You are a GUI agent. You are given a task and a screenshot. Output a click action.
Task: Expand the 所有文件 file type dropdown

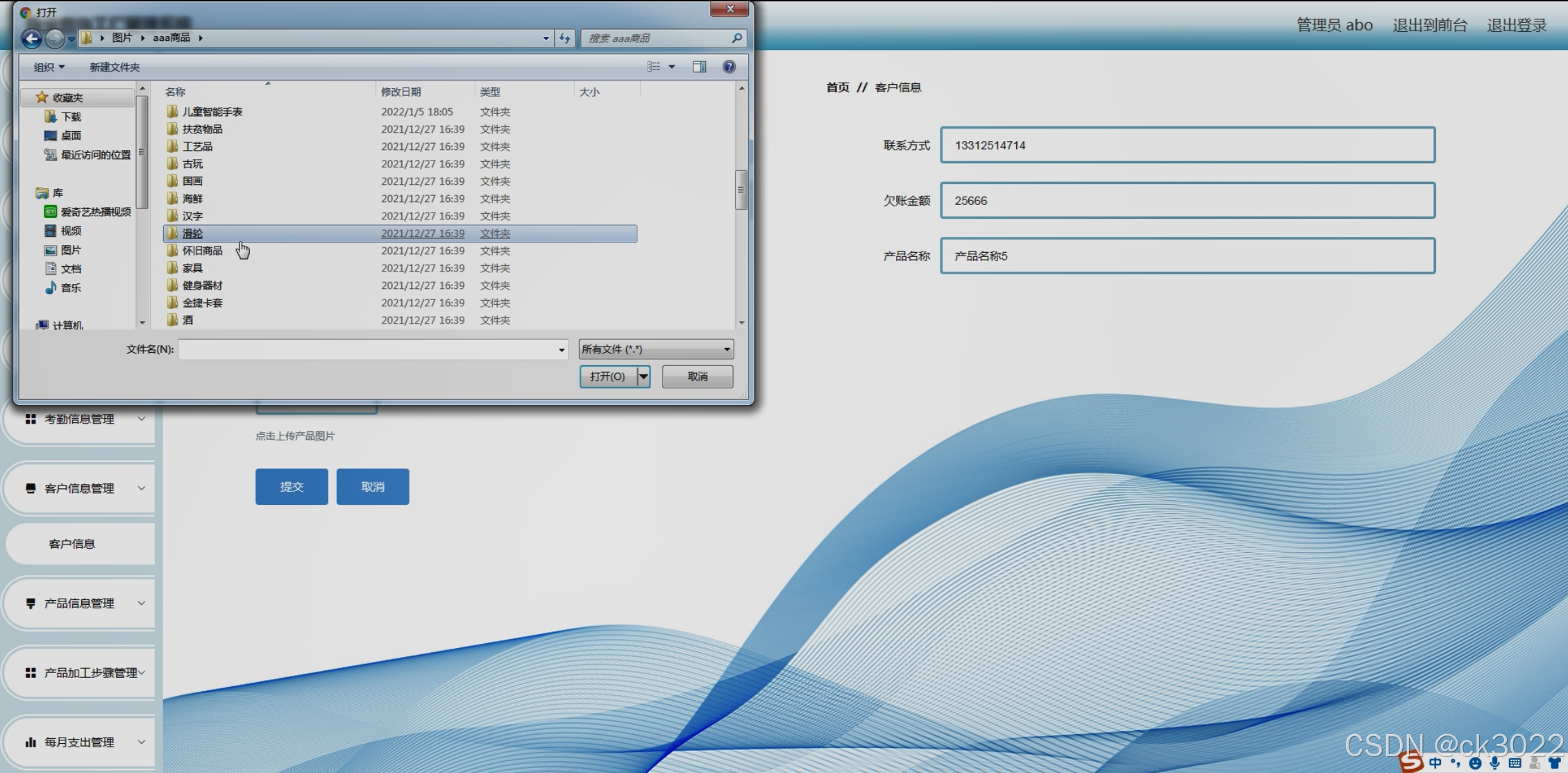click(727, 349)
